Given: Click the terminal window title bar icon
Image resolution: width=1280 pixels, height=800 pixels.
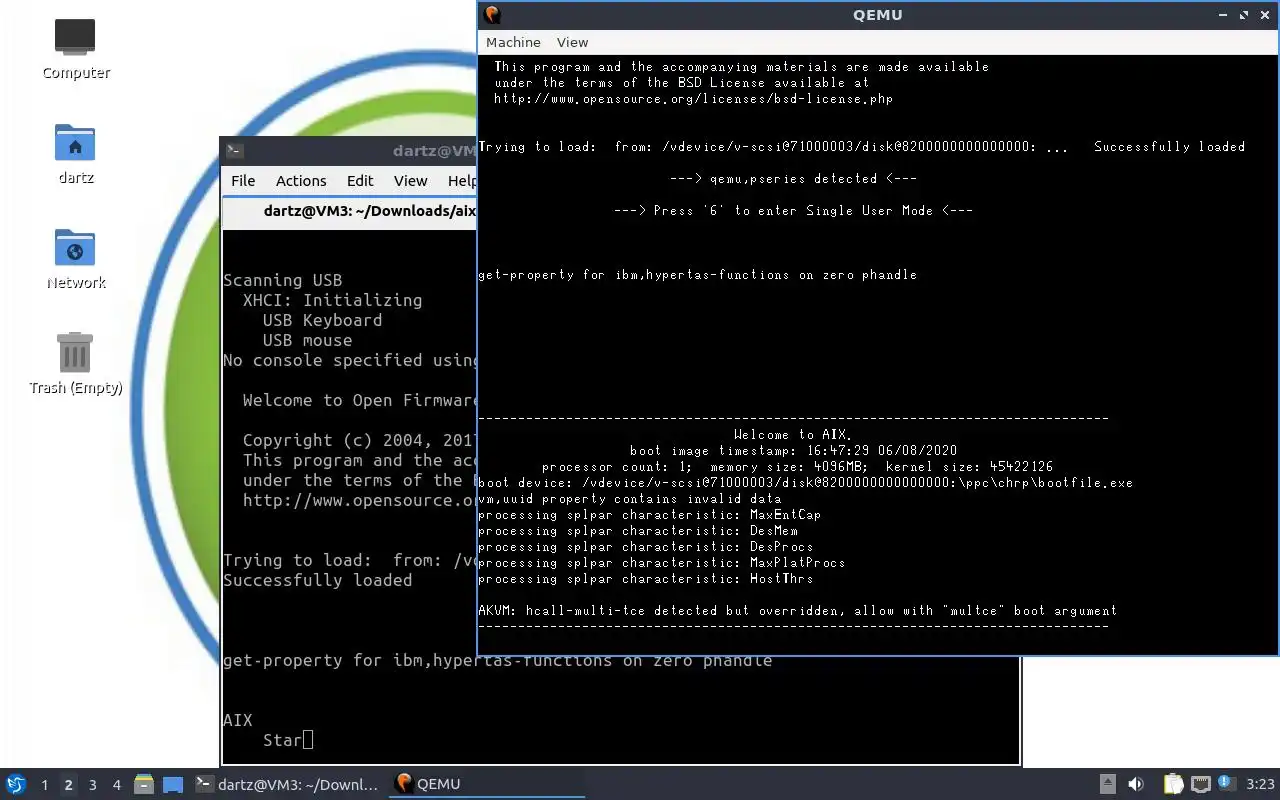Looking at the screenshot, I should 233,151.
